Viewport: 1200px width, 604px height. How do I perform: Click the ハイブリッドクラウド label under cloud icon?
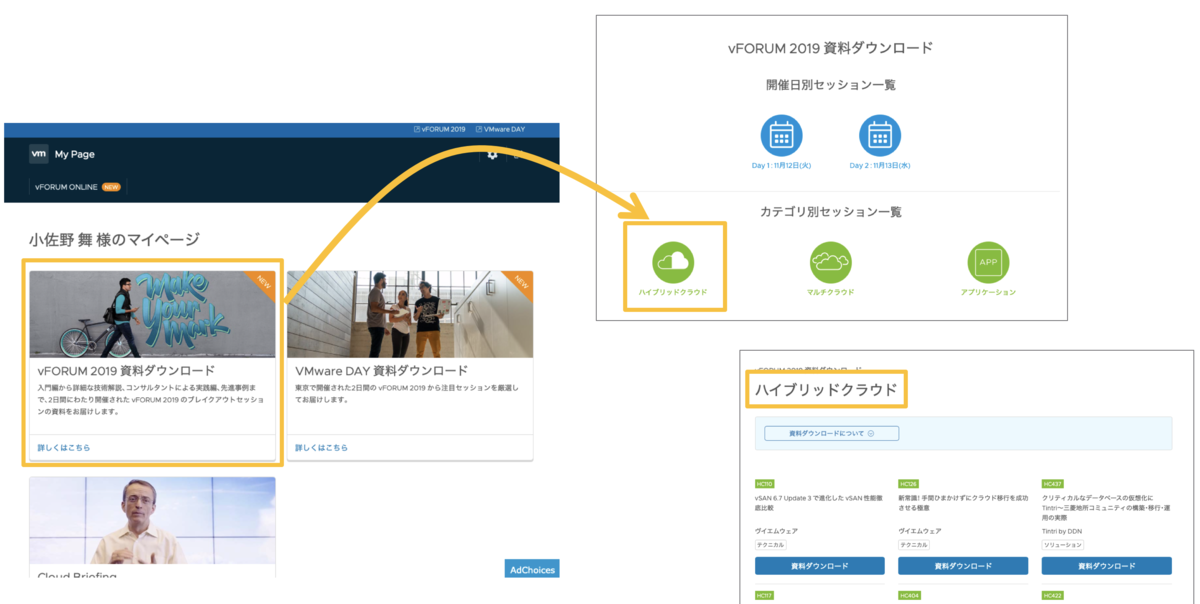click(x=673, y=292)
